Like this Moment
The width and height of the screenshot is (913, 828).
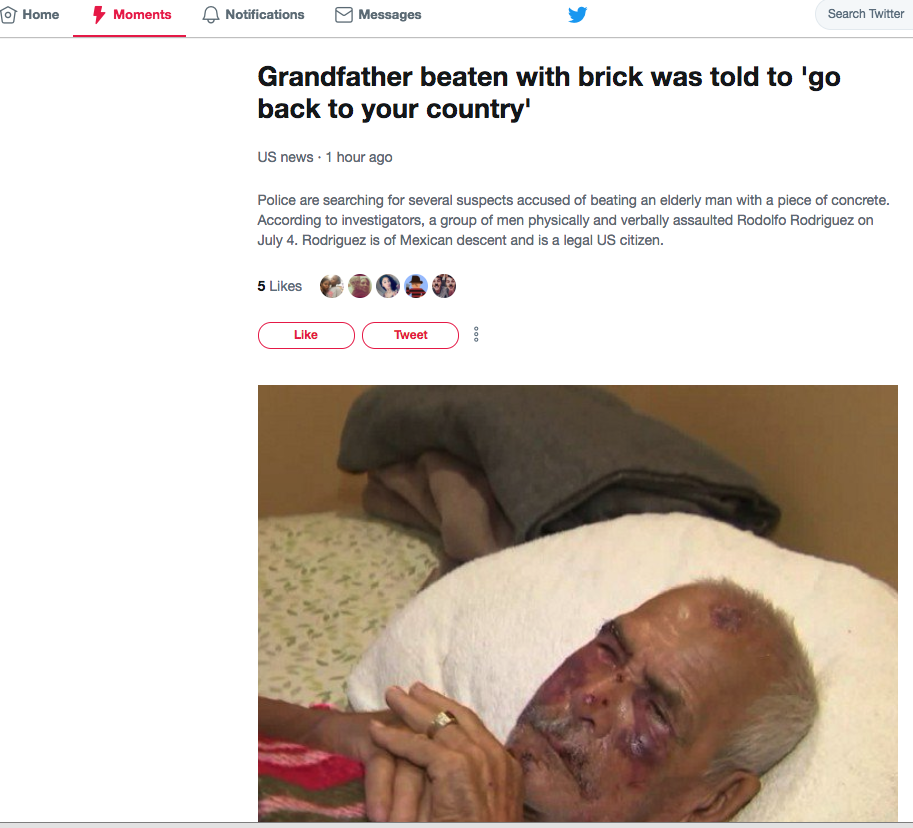pyautogui.click(x=306, y=335)
